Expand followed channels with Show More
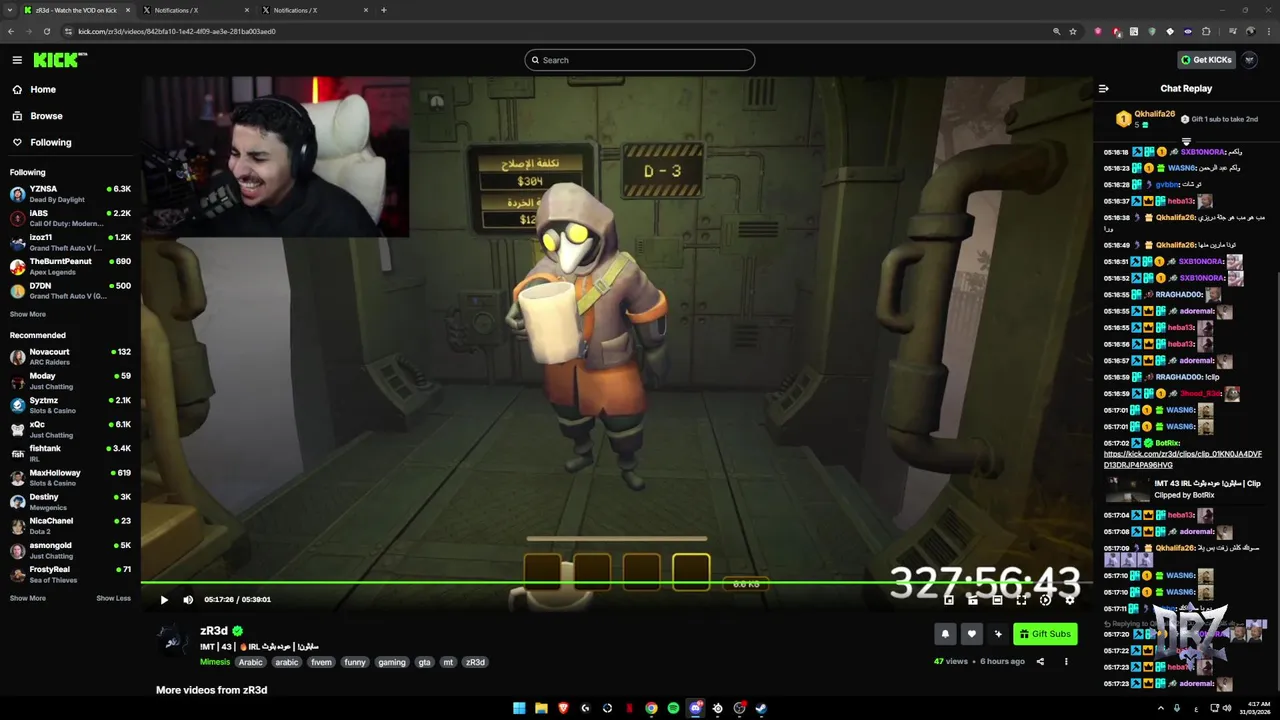The width and height of the screenshot is (1280, 720). [x=28, y=314]
